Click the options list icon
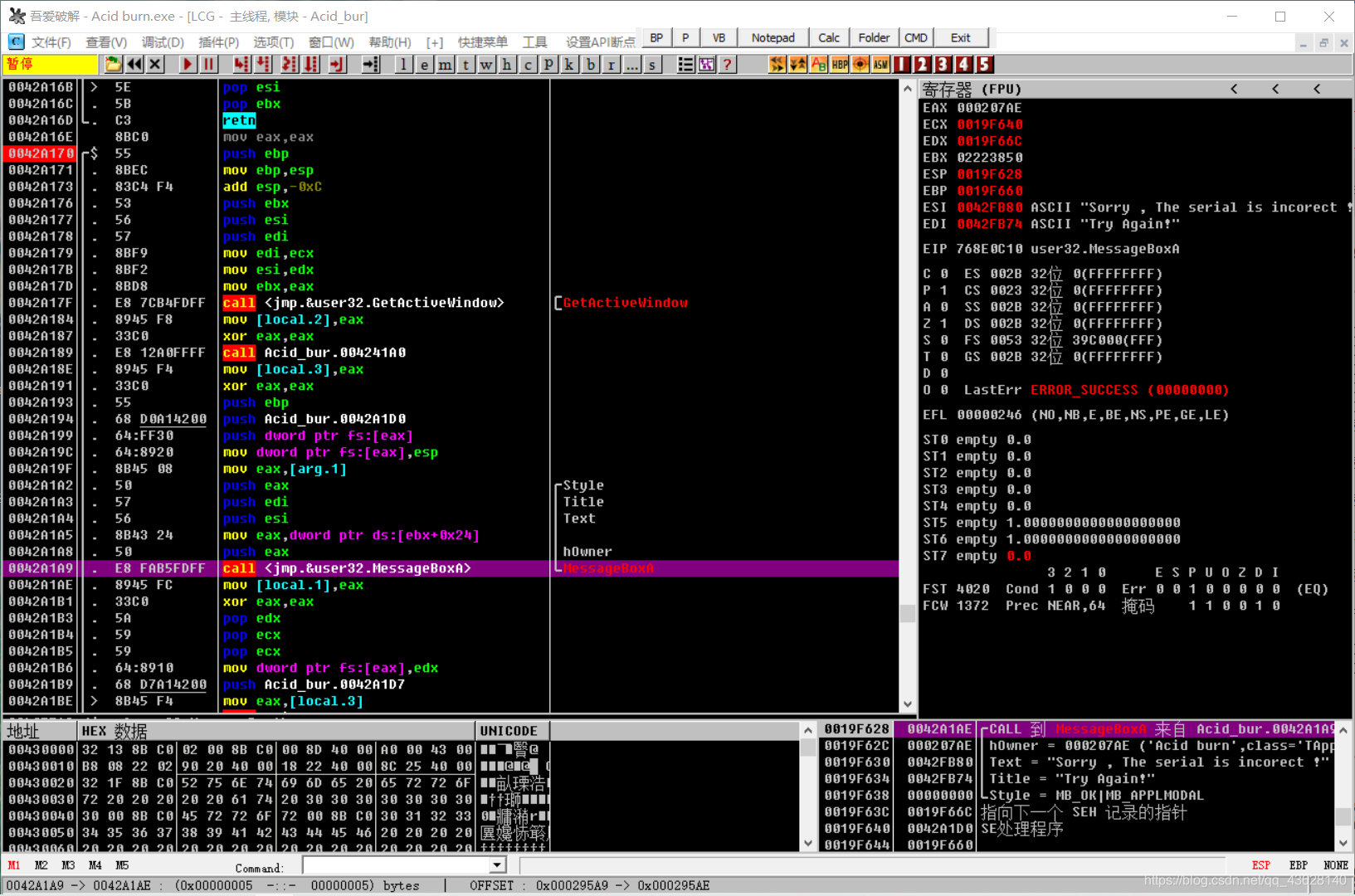 [x=685, y=64]
